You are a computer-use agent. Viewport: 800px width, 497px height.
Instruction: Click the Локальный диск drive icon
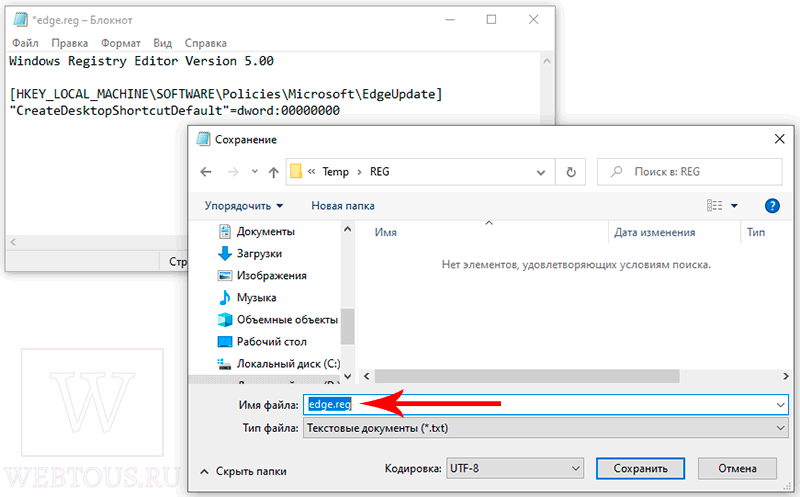click(224, 364)
